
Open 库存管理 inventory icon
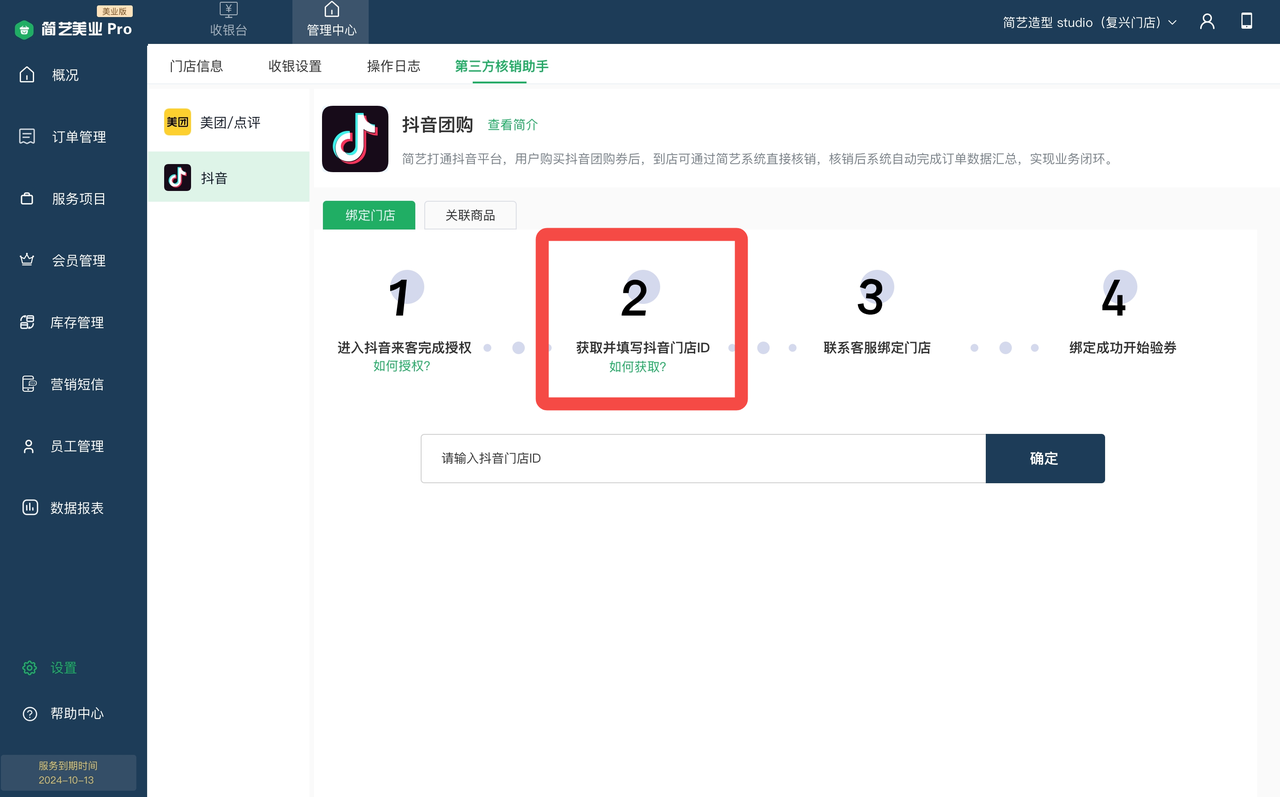point(28,323)
